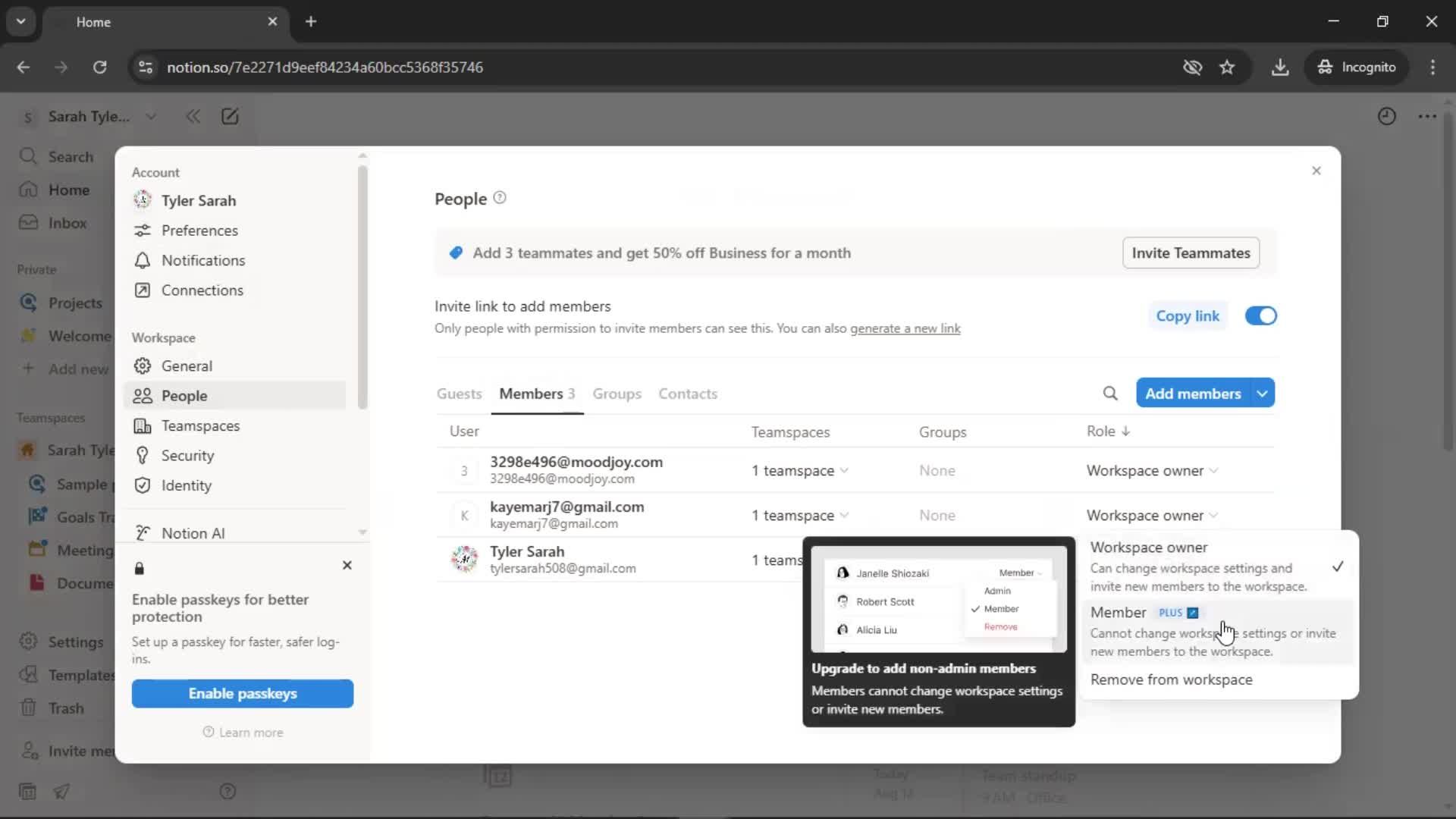1456x819 pixels.
Task: Click the browser address bar URL
Action: point(325,67)
